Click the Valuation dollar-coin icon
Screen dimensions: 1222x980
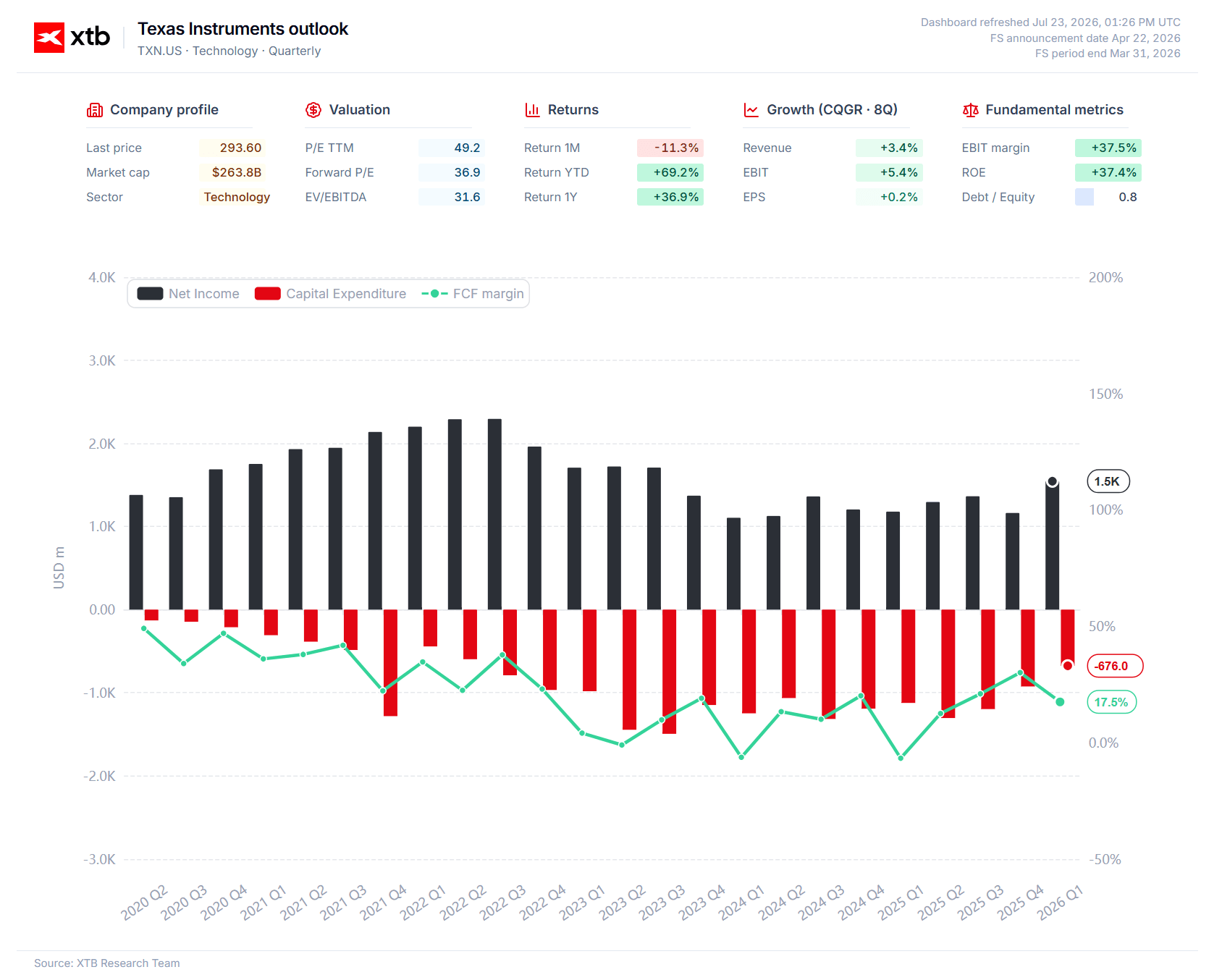coord(313,110)
